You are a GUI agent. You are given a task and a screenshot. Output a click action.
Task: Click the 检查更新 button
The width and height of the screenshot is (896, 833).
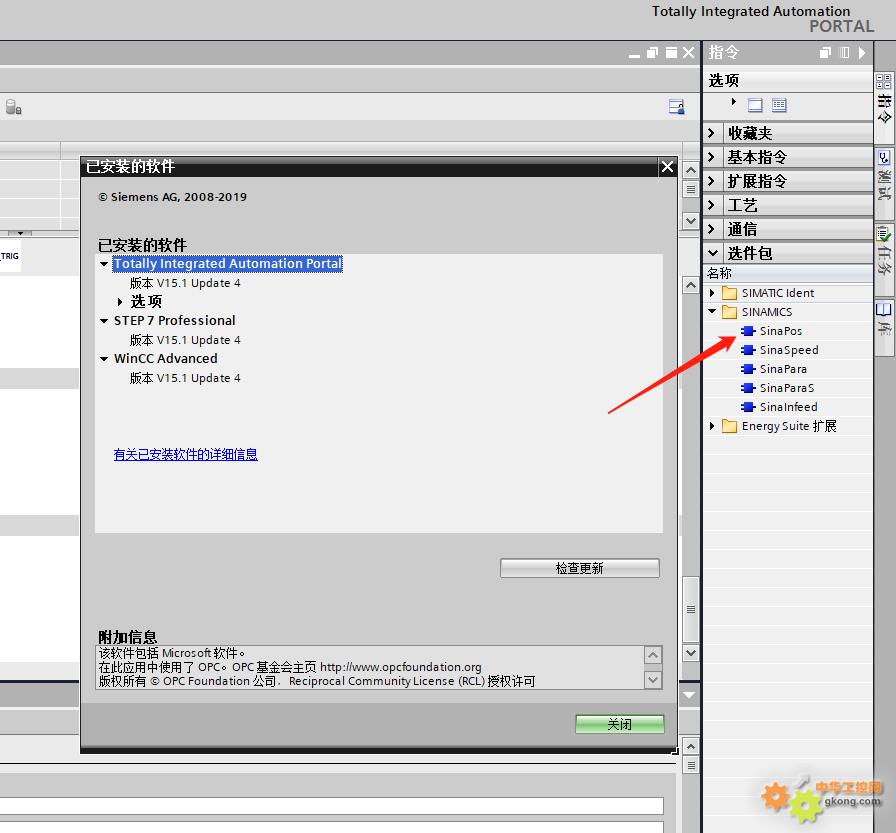click(579, 568)
